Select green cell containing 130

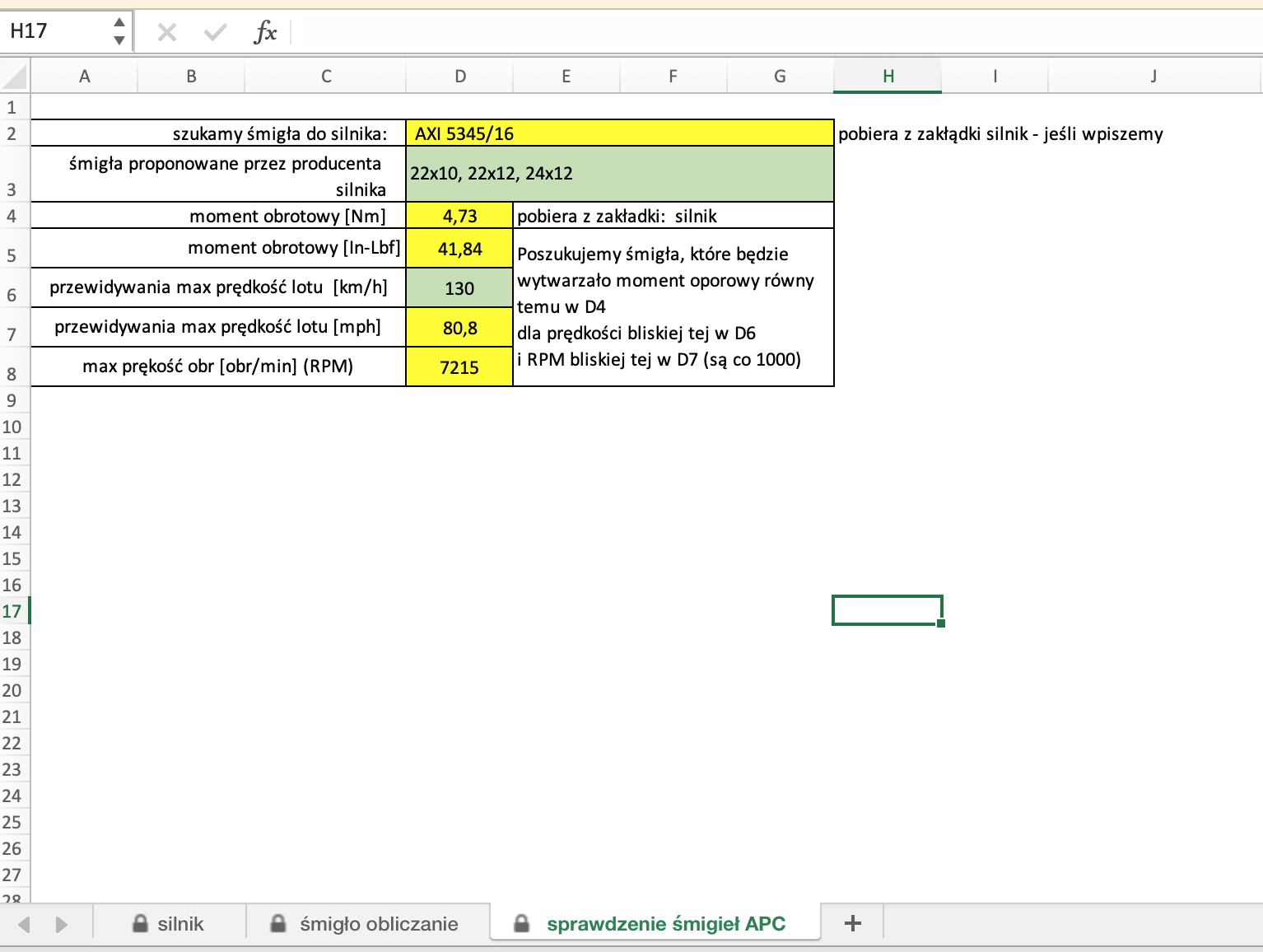pyautogui.click(x=459, y=288)
